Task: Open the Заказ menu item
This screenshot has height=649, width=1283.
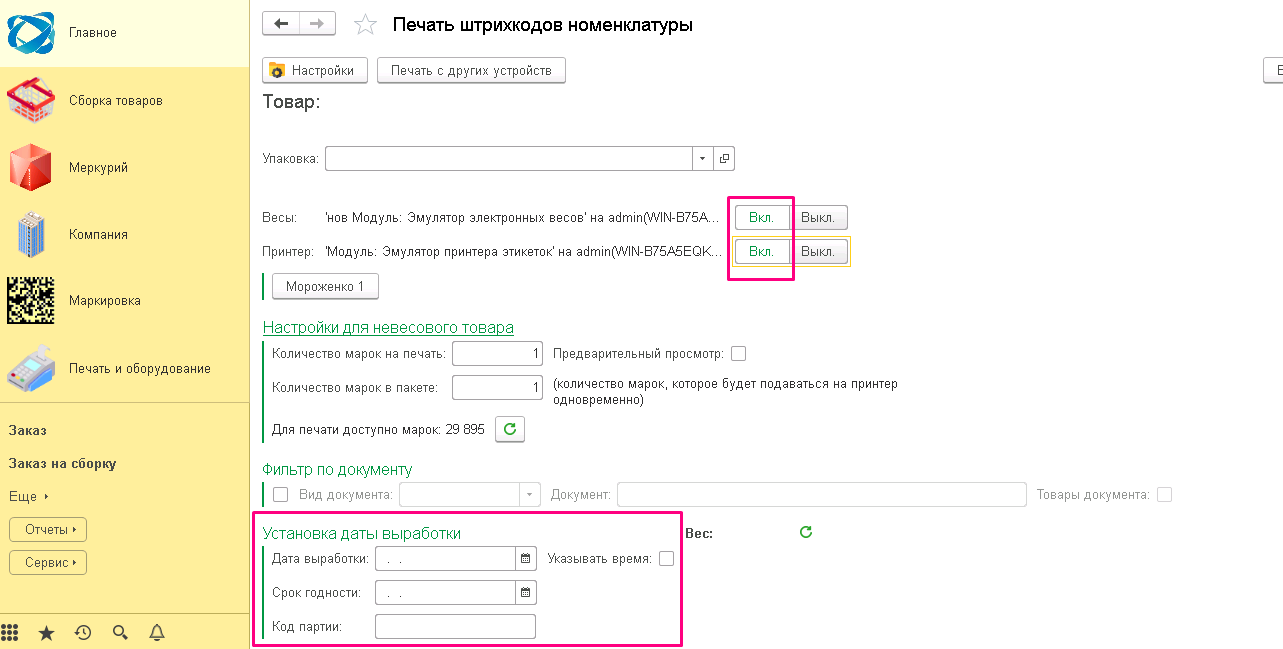Action: click(28, 430)
